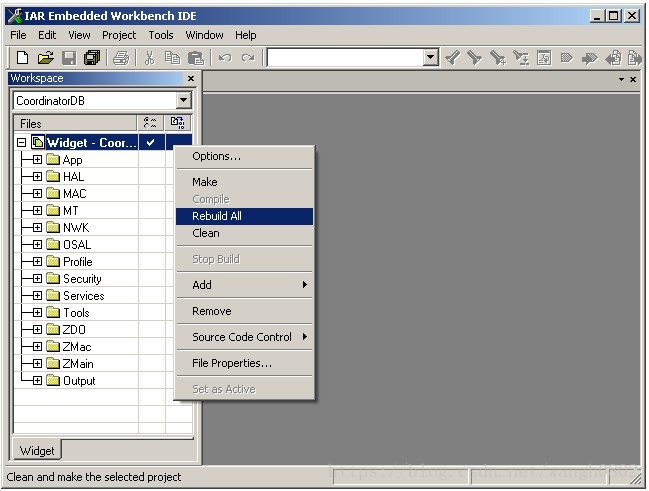The image size is (649, 491).
Task: Choose Remove in the context menu
Action: point(245,311)
